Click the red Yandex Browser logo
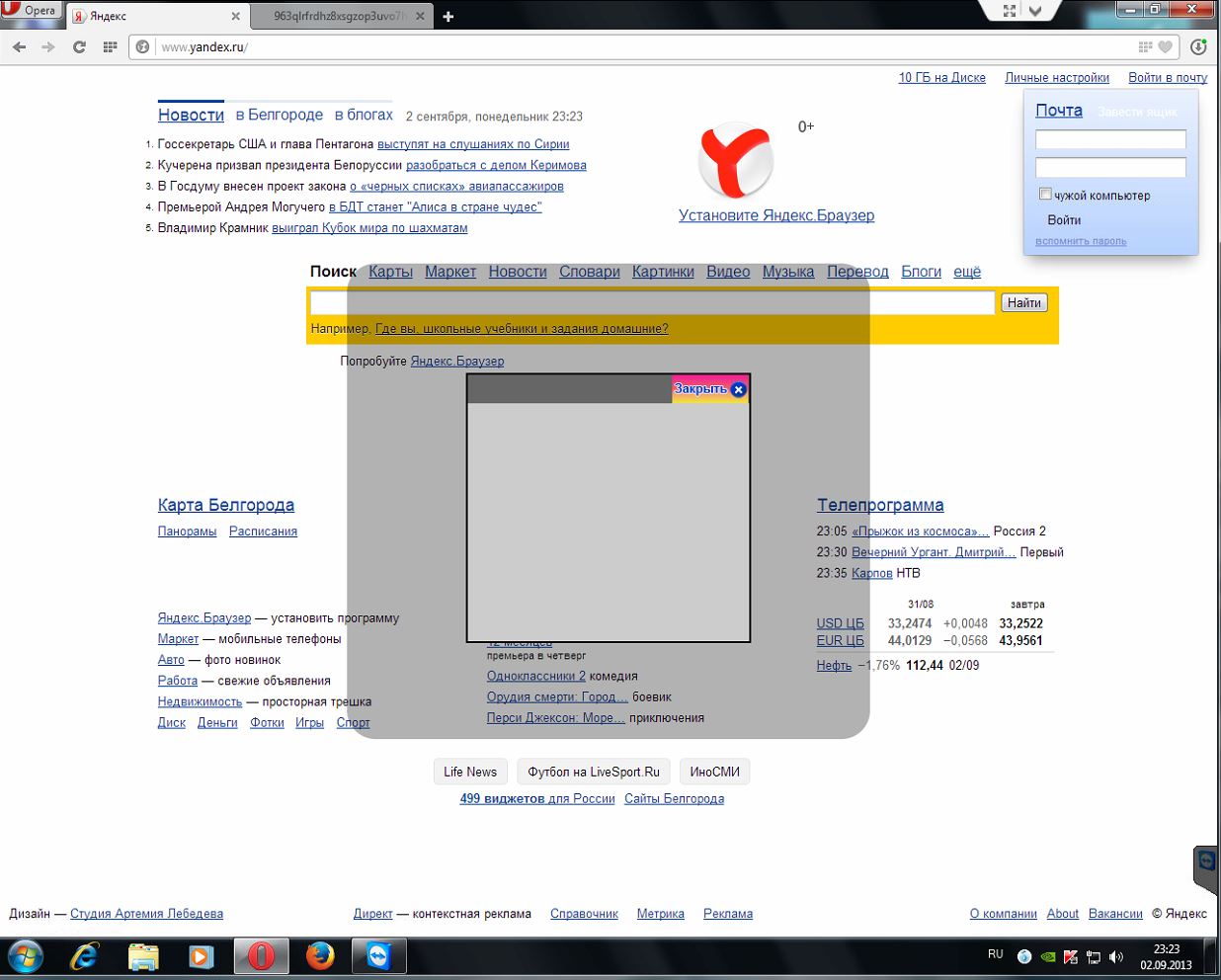This screenshot has width=1221, height=980. (x=736, y=161)
